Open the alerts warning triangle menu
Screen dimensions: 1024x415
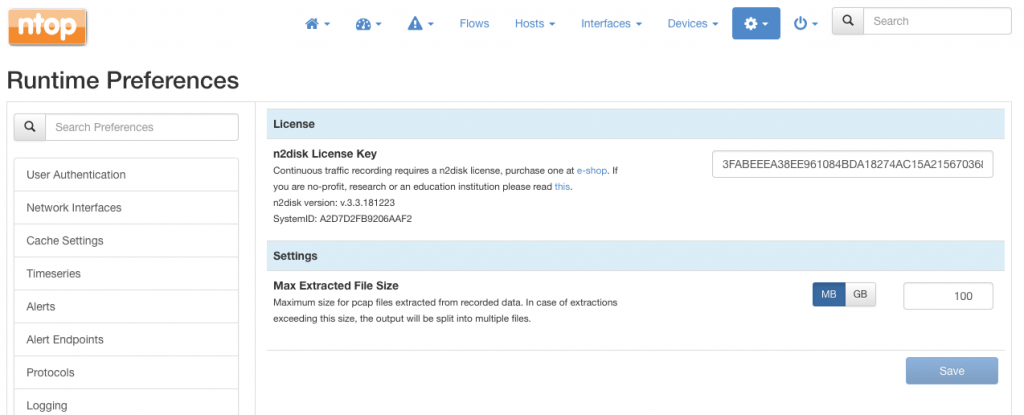tap(421, 24)
